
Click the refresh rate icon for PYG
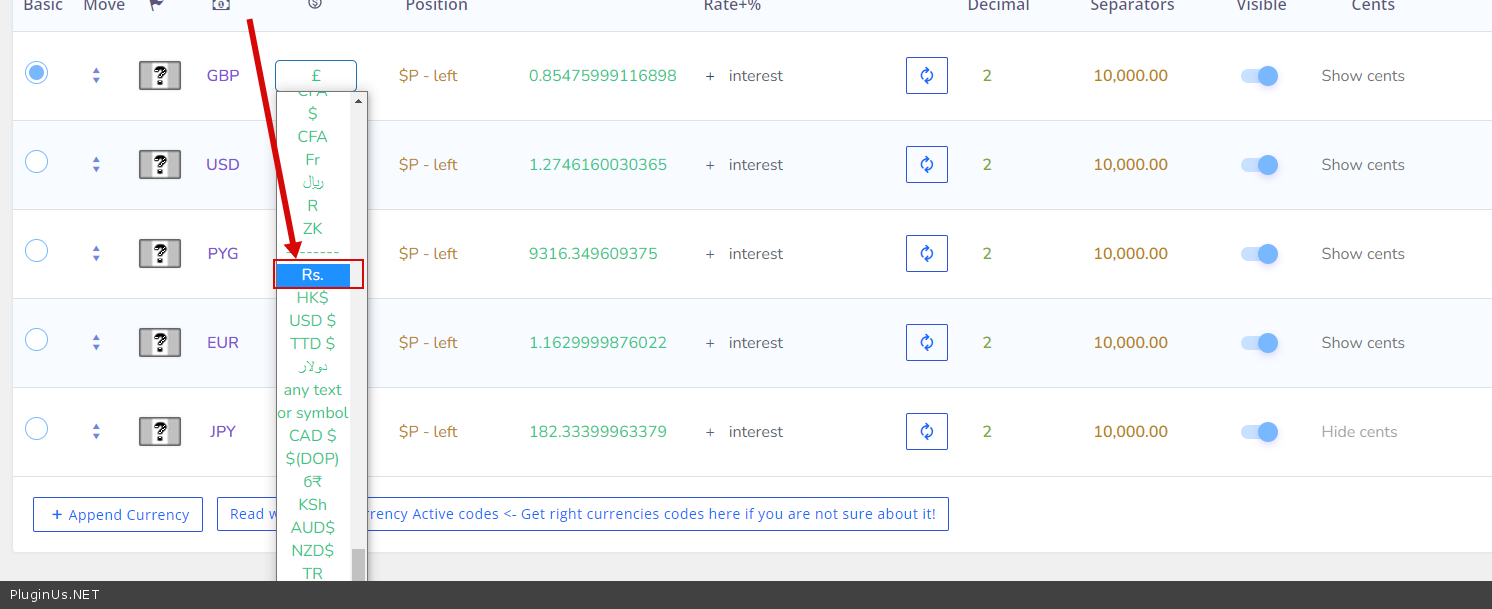(x=926, y=254)
